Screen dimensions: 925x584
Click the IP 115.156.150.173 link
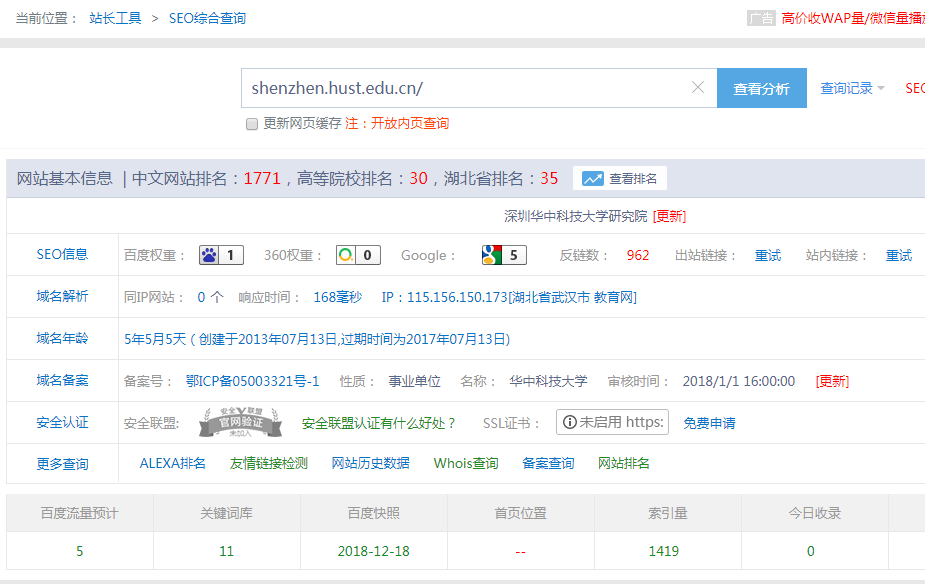coord(509,297)
